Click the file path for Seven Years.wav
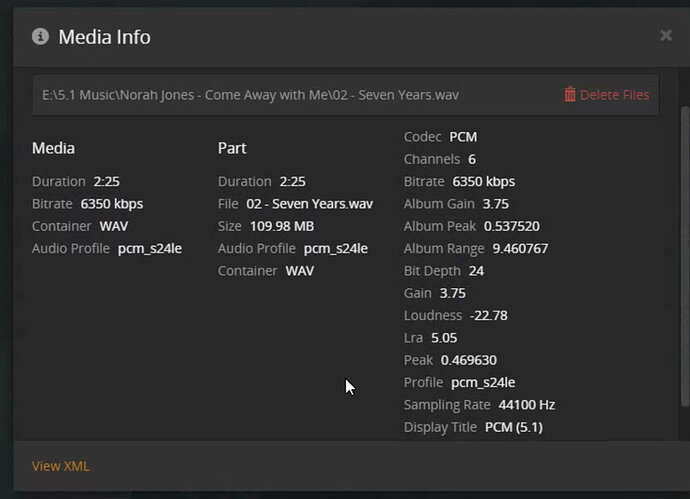This screenshot has height=499, width=690. [250, 95]
